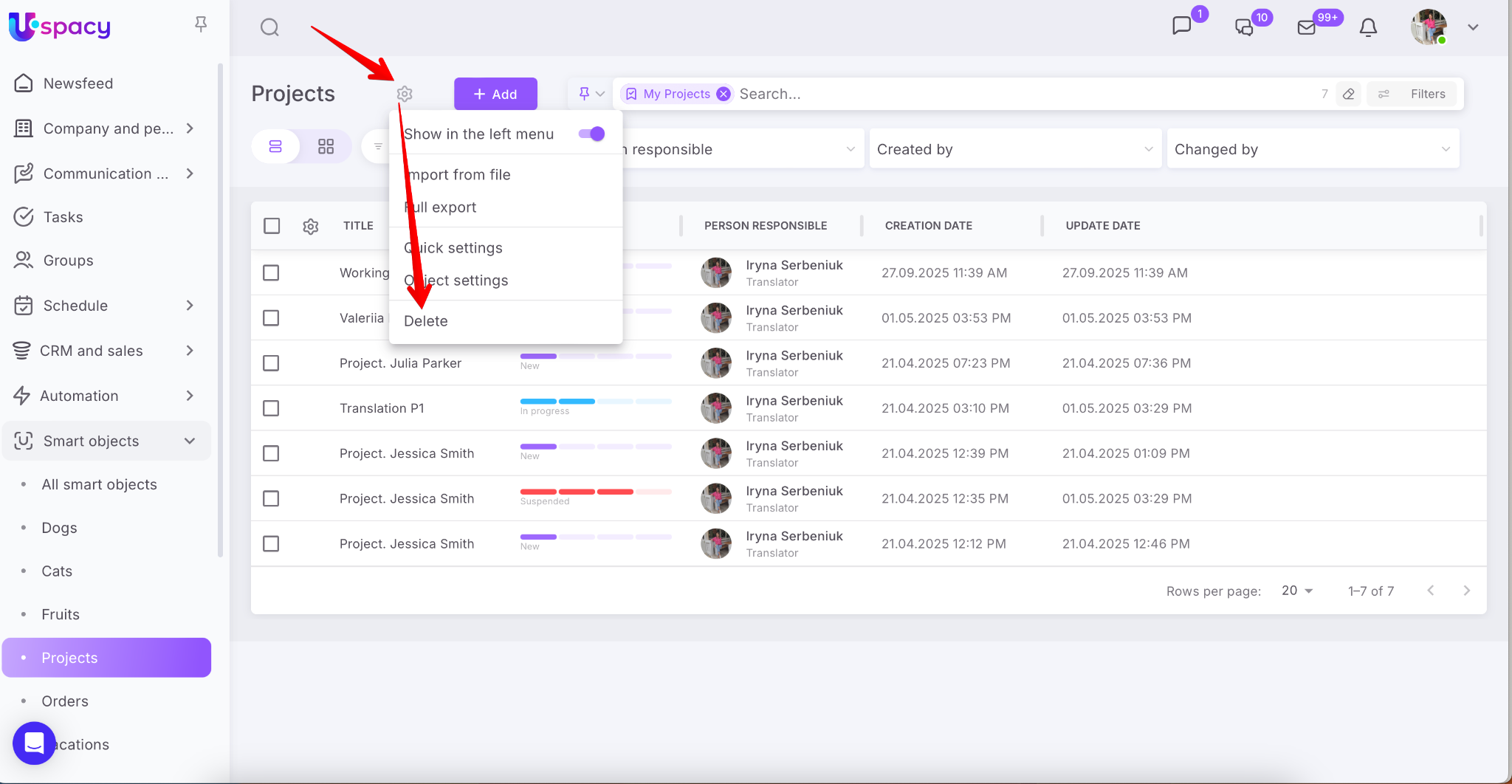Select the Translation P1 row checkbox
Image resolution: width=1512 pixels, height=784 pixels.
272,408
